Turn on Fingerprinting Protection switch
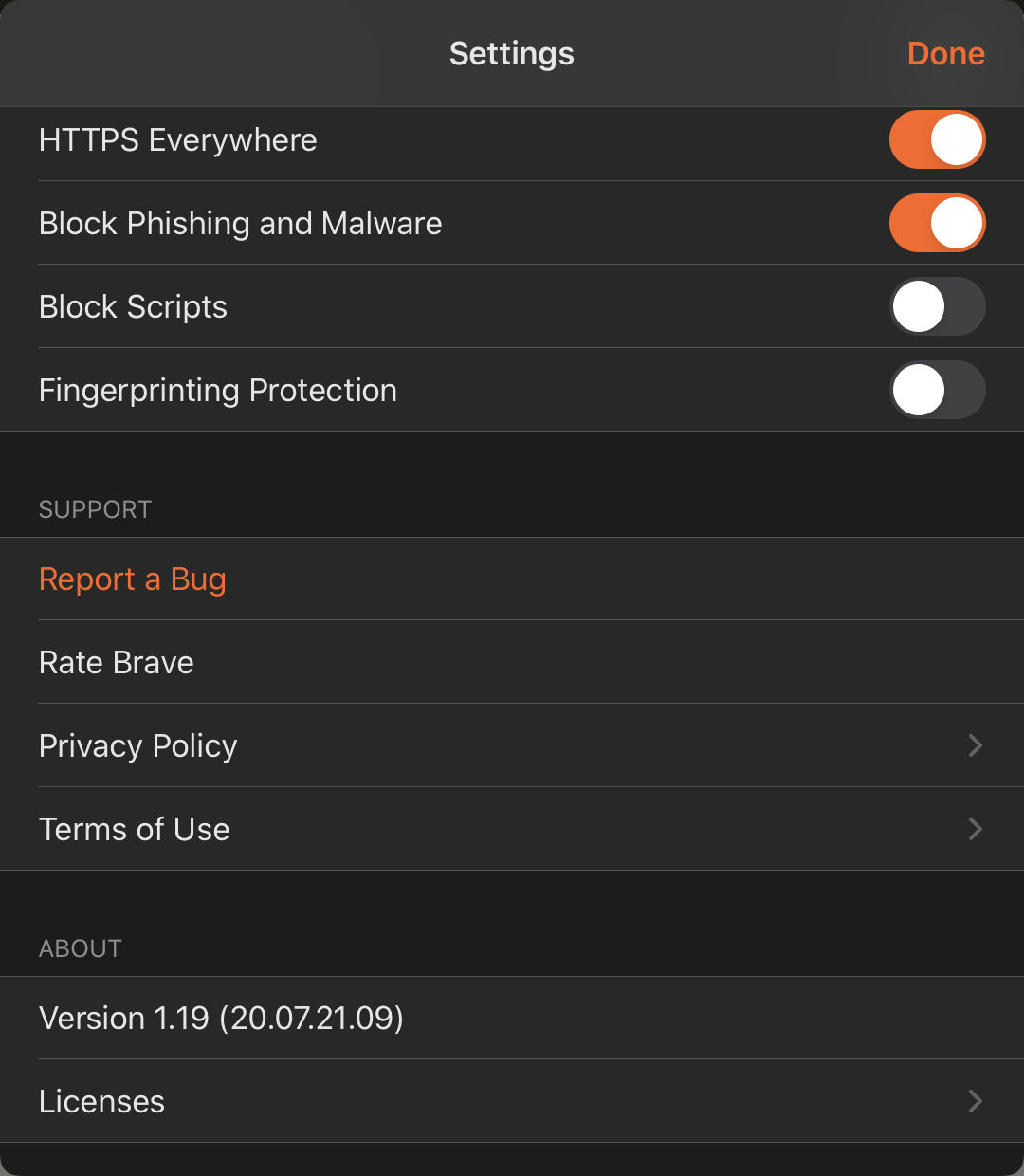 (x=937, y=390)
